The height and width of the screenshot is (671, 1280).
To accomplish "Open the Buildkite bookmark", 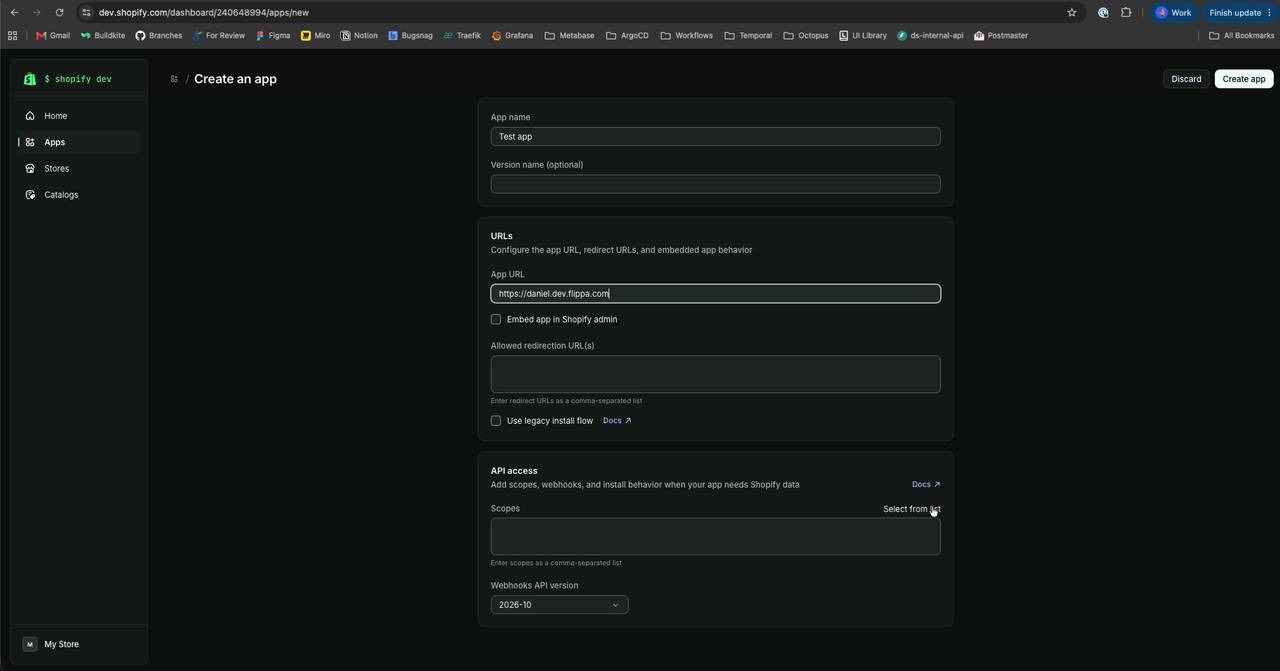I will tap(103, 36).
